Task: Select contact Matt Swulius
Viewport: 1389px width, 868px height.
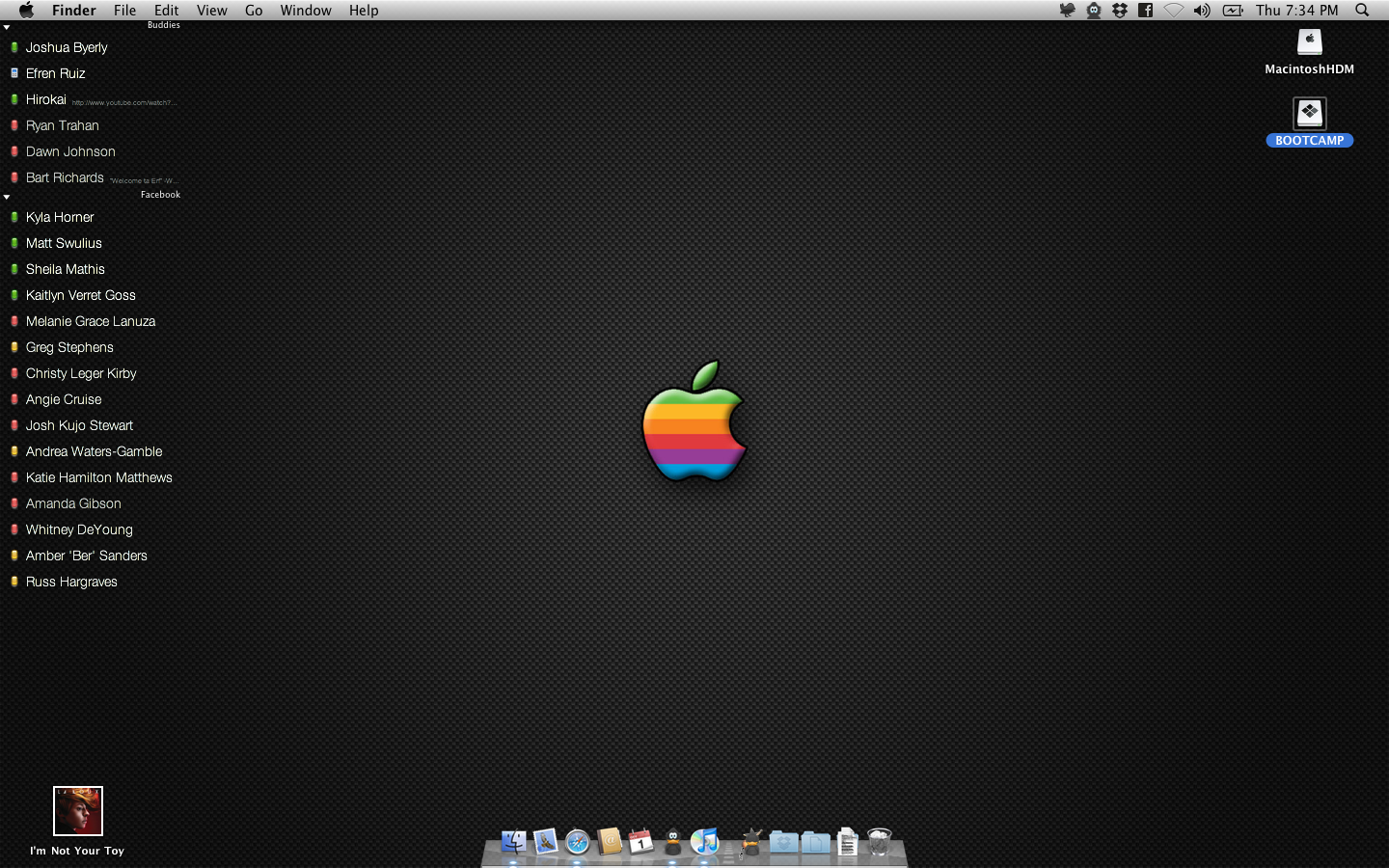Action: [x=64, y=243]
